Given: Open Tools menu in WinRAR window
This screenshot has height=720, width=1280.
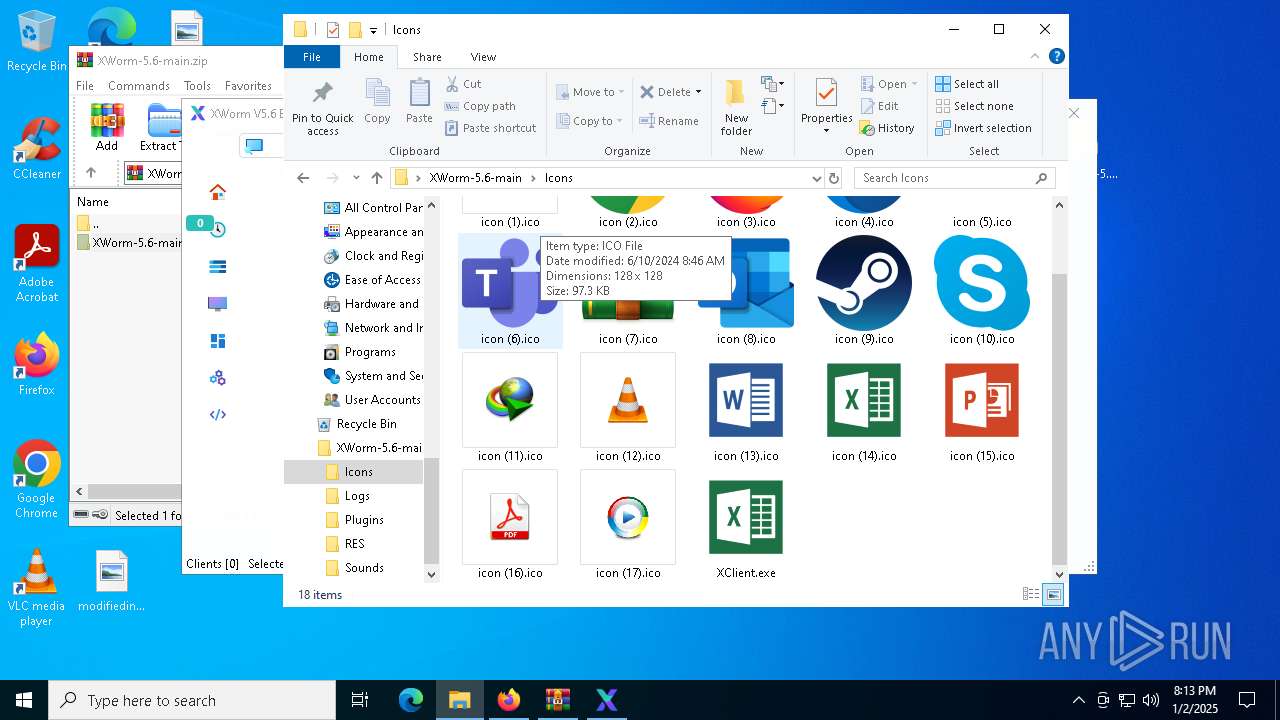Looking at the screenshot, I should click(197, 86).
